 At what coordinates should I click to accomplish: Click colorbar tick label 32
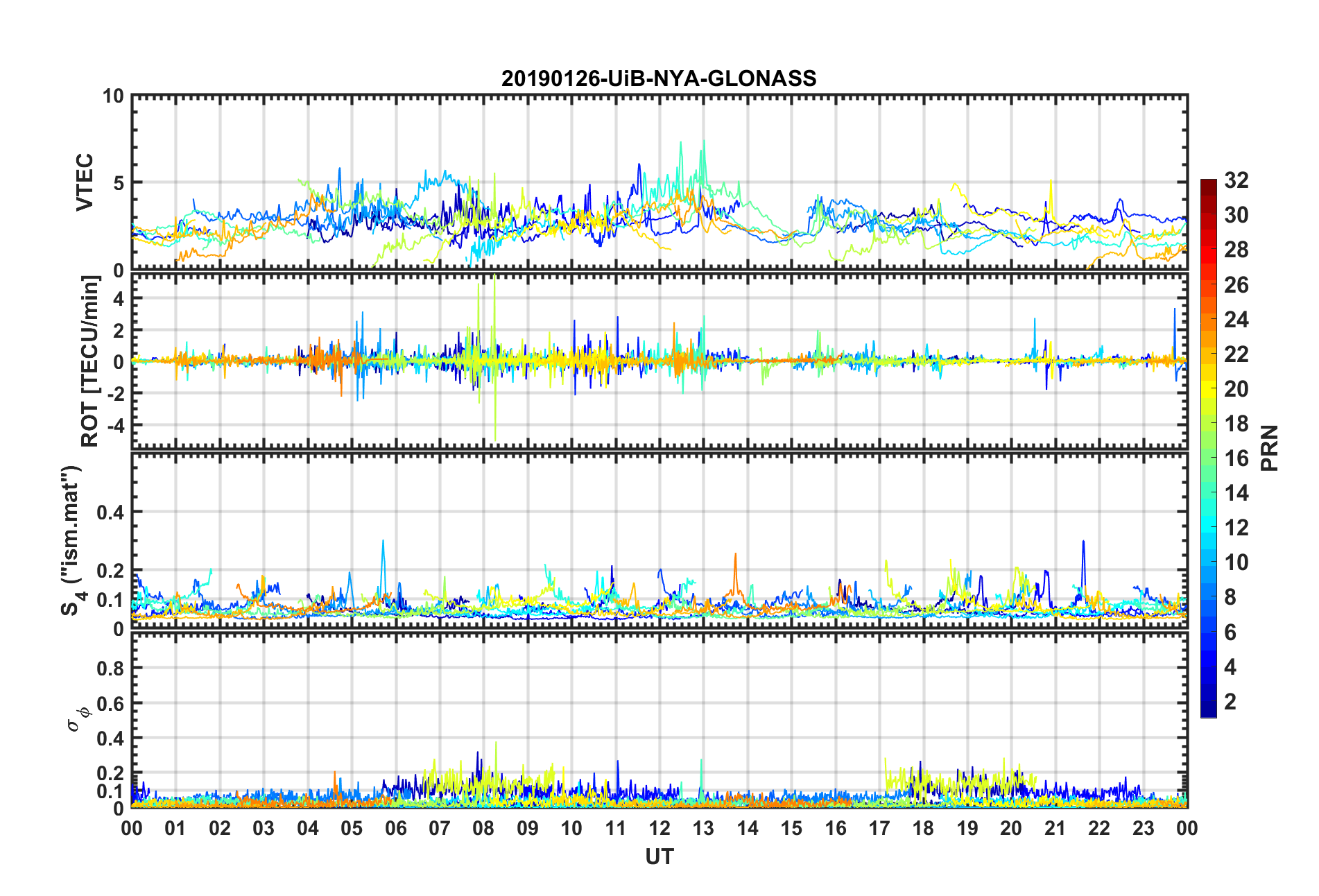pyautogui.click(x=1236, y=180)
